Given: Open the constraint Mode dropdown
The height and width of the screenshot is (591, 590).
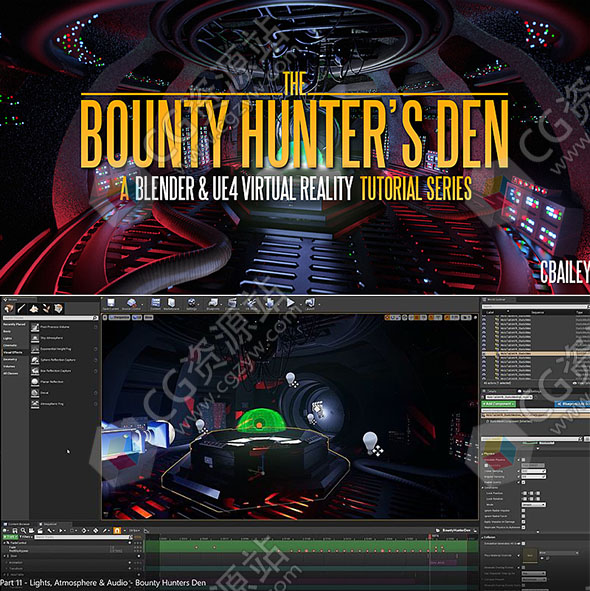Looking at the screenshot, I should tap(533, 505).
